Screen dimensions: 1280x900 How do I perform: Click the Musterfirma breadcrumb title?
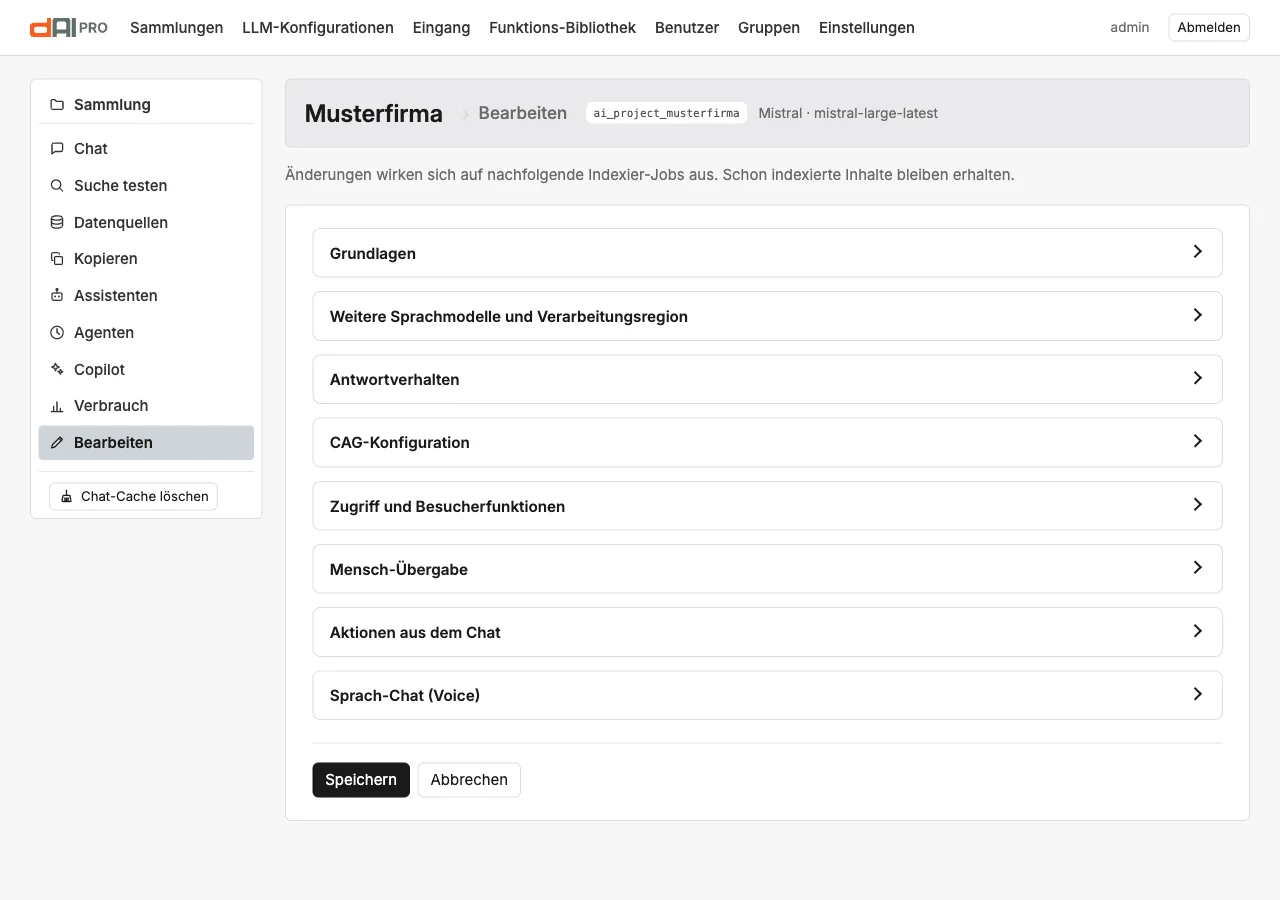[x=374, y=114]
